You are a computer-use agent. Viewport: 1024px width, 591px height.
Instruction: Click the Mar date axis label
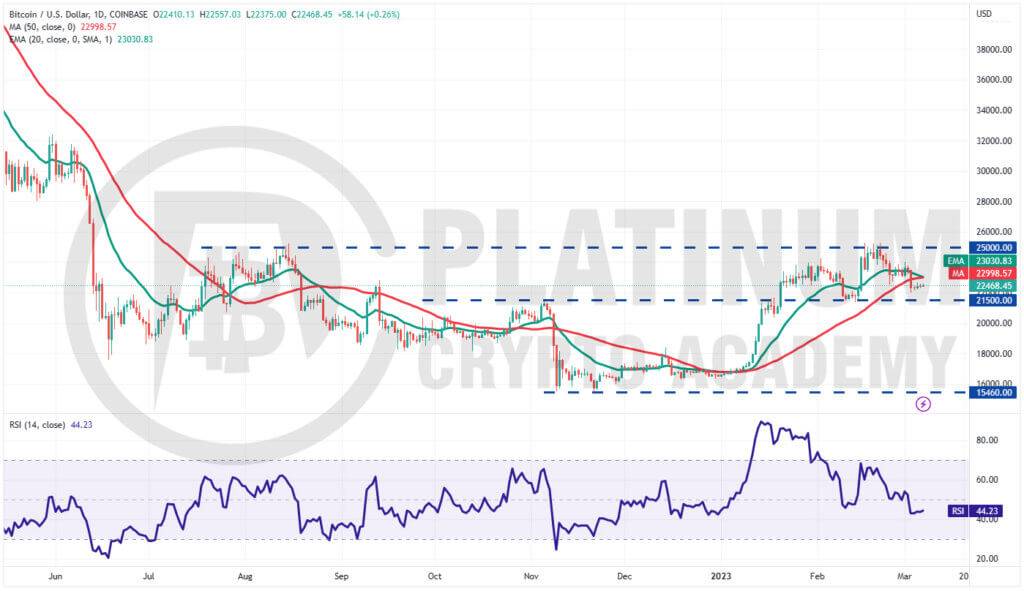(904, 576)
